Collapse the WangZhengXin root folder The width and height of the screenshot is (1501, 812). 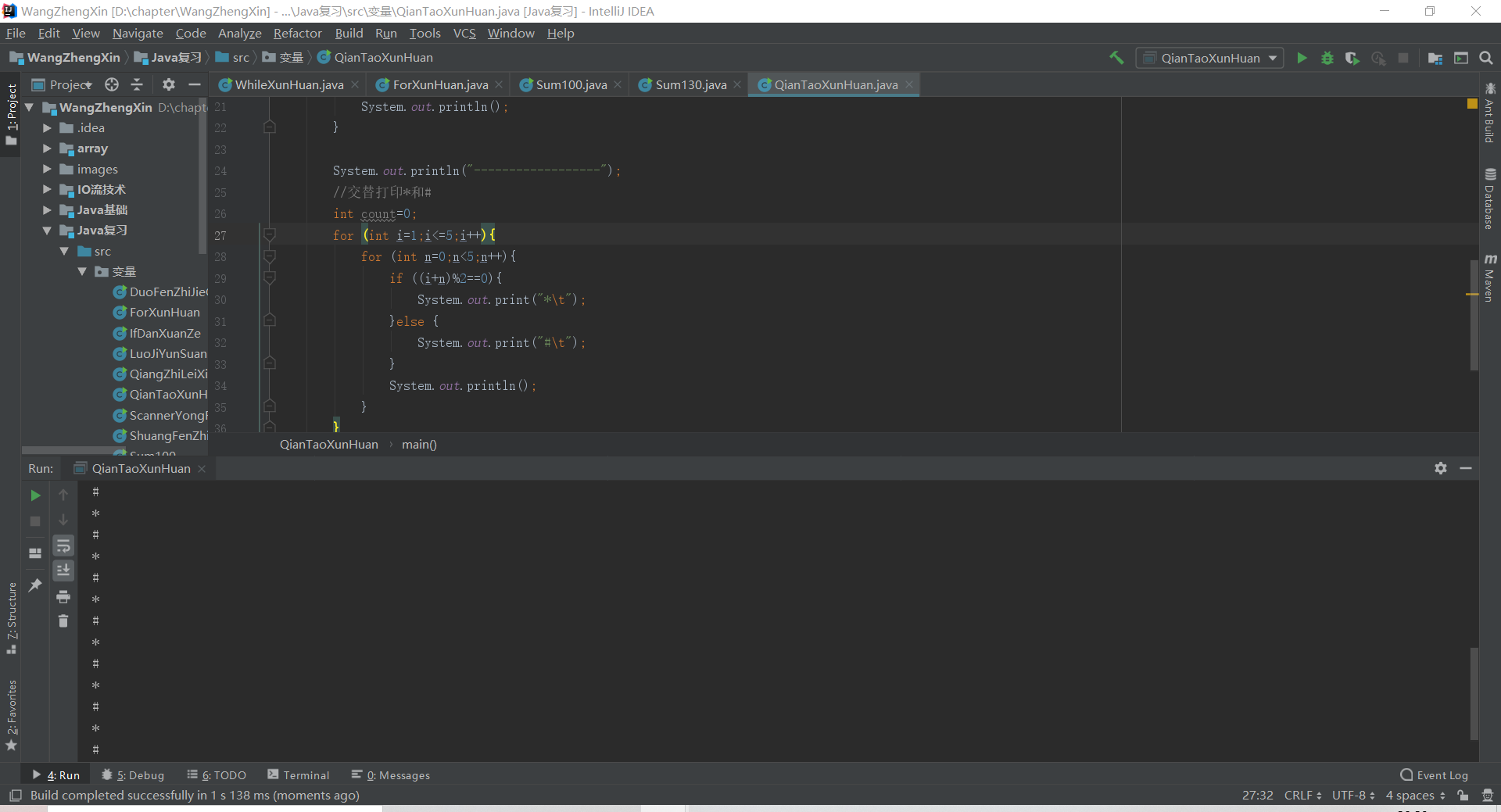tap(29, 107)
